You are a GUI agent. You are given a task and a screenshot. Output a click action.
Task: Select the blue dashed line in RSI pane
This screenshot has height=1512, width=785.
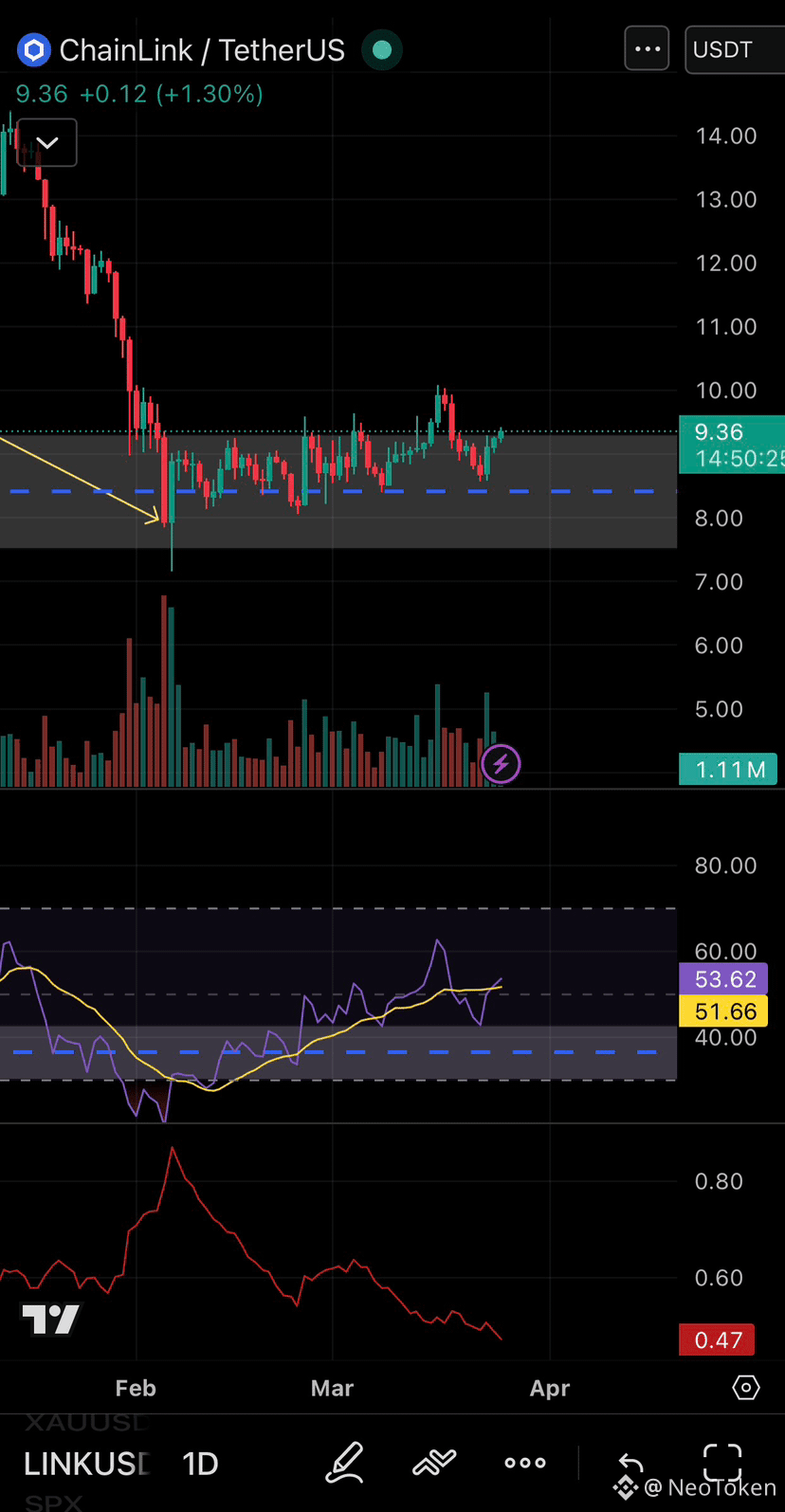[338, 1052]
